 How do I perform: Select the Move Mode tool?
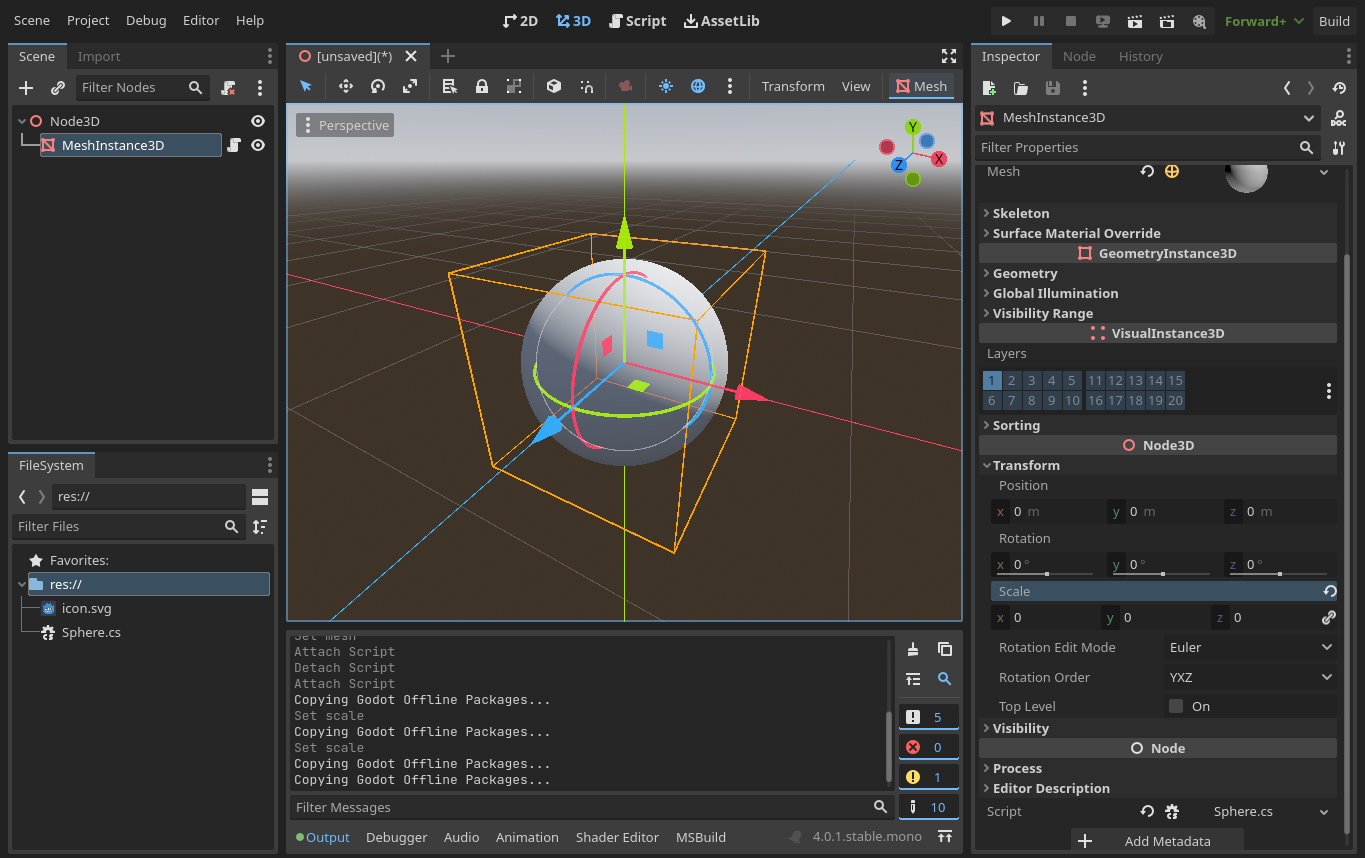coord(345,86)
